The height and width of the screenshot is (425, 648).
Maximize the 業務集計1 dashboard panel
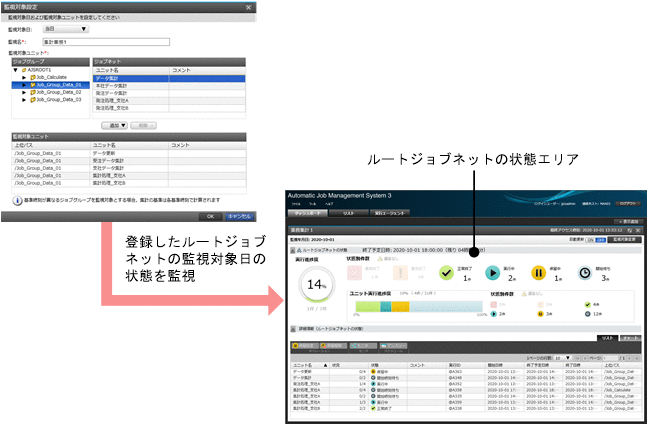(630, 230)
